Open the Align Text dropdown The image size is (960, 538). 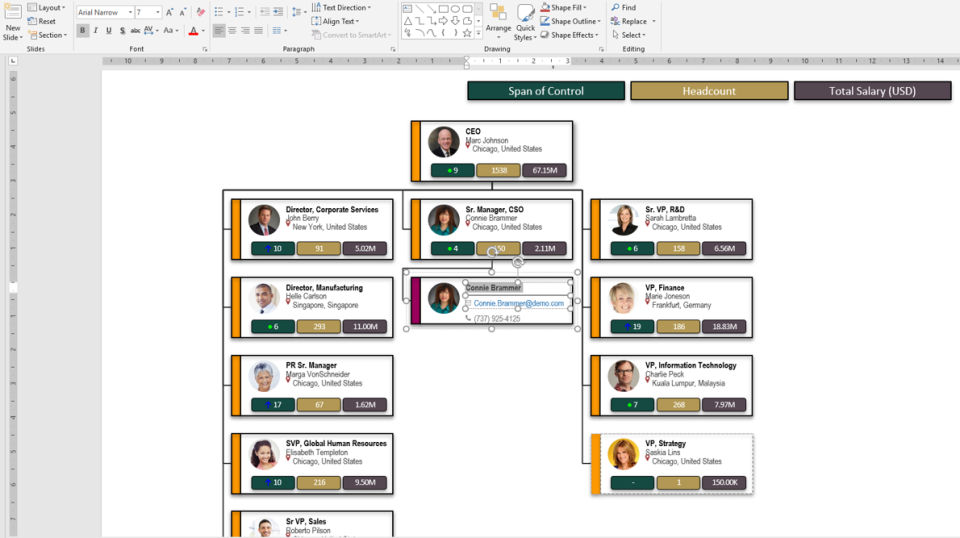coord(336,21)
